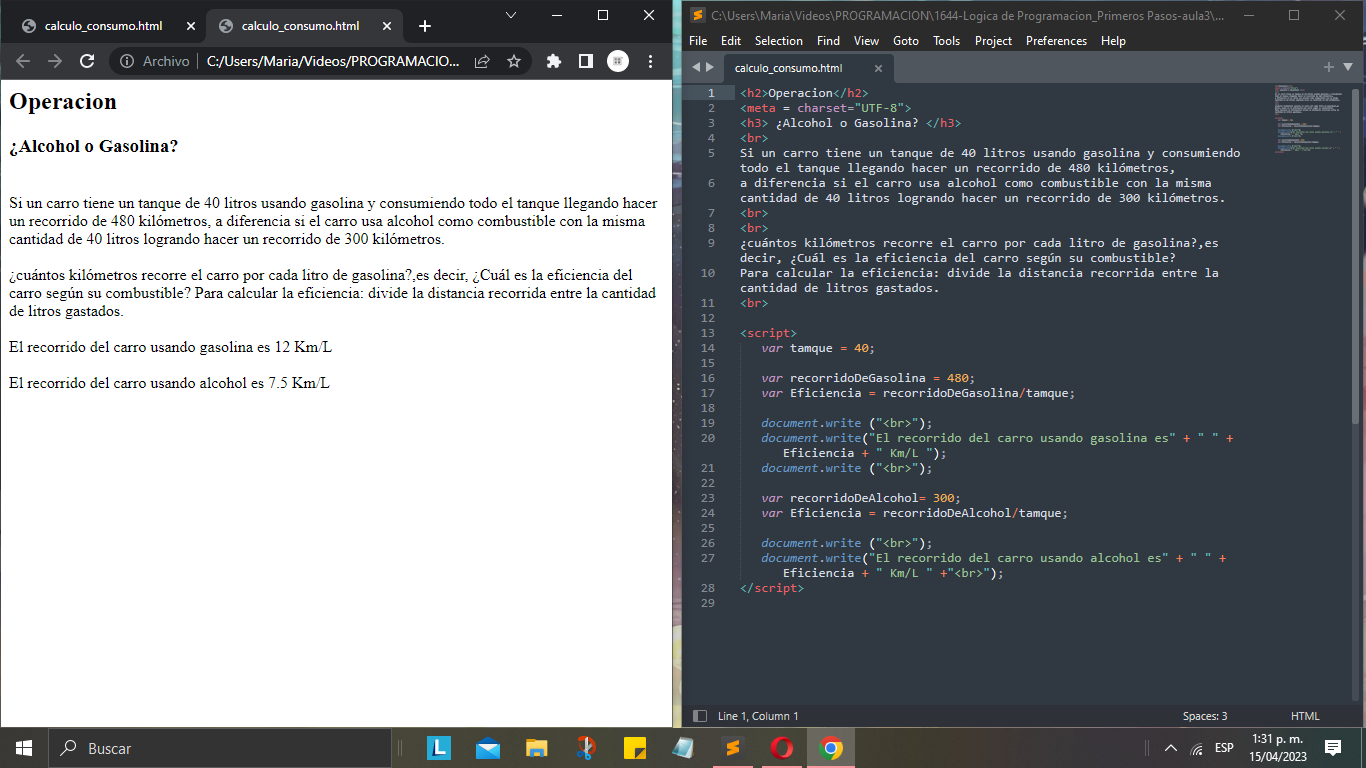This screenshot has height=768, width=1366.
Task: Click the Buscar taskbar search box
Action: pos(220,748)
